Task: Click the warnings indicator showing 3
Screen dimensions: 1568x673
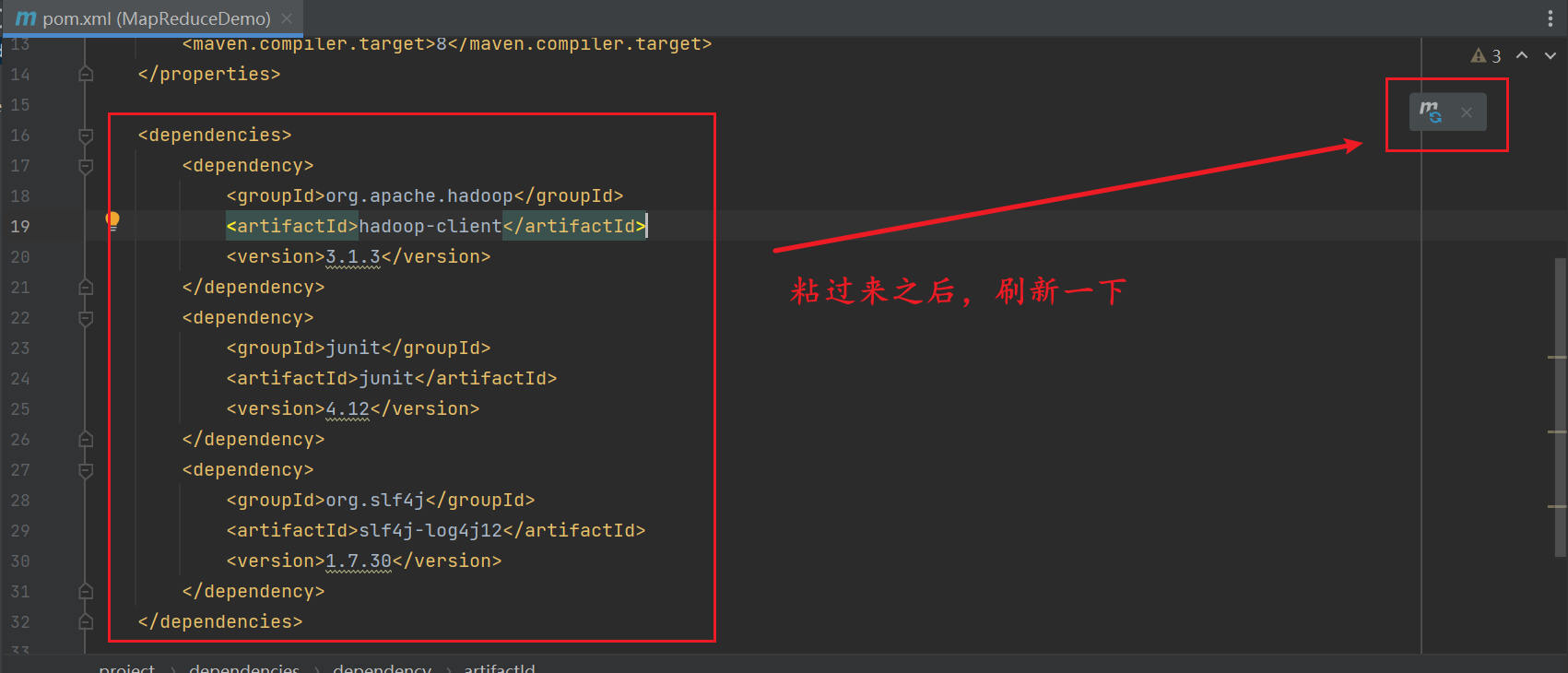Action: pos(1486,56)
